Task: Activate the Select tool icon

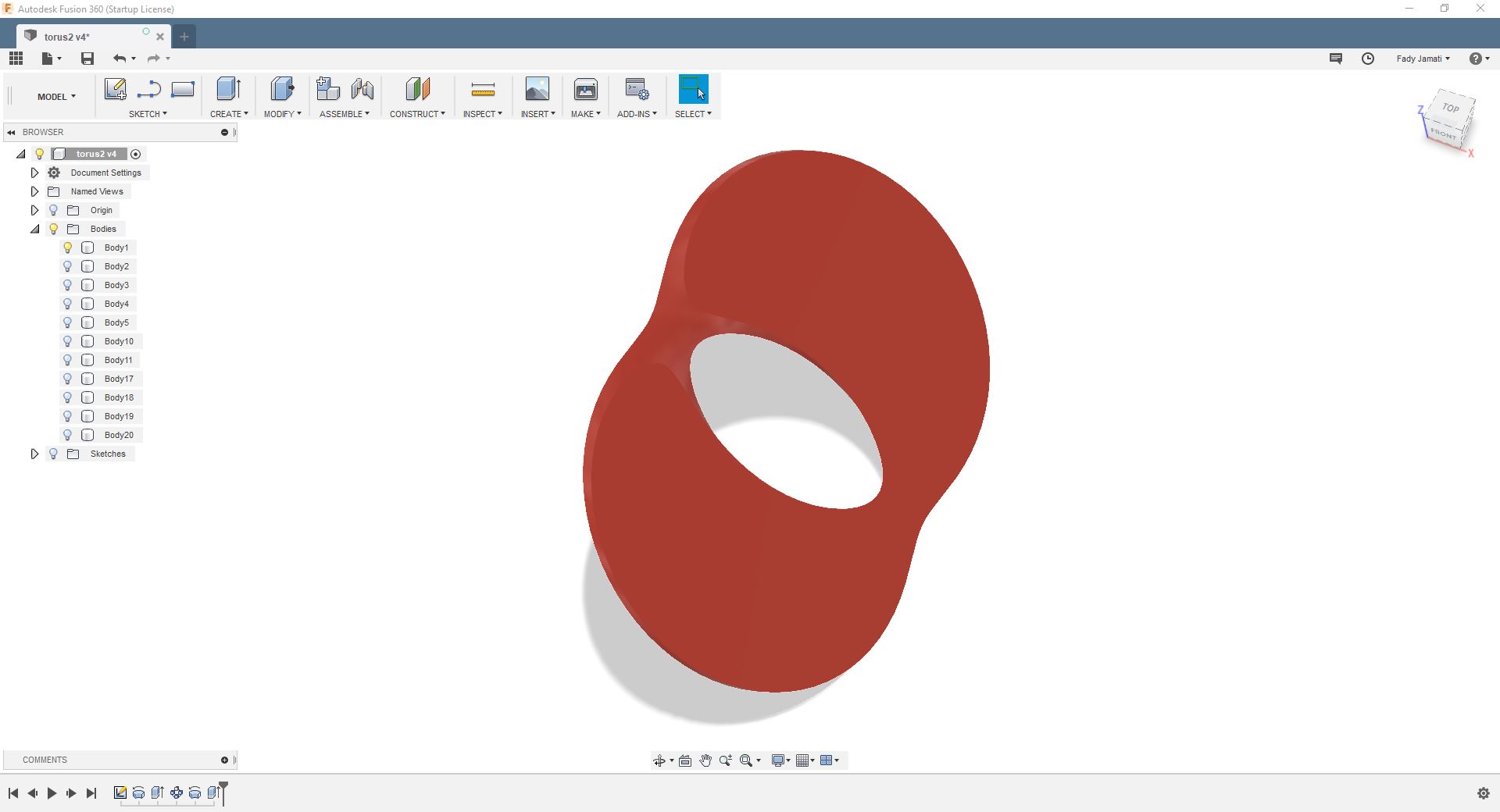Action: pos(694,89)
